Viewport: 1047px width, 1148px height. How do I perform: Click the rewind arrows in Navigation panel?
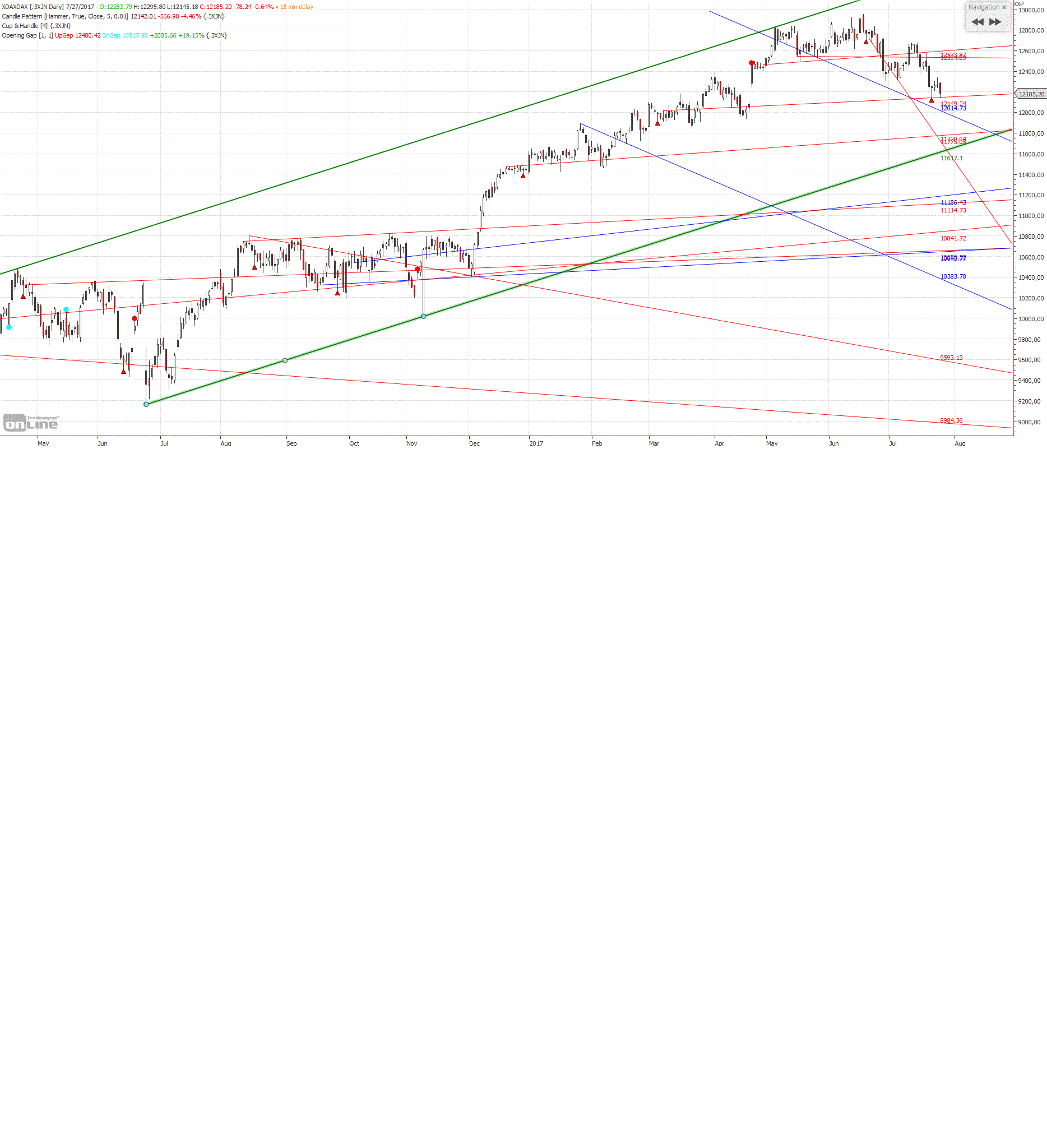[977, 22]
